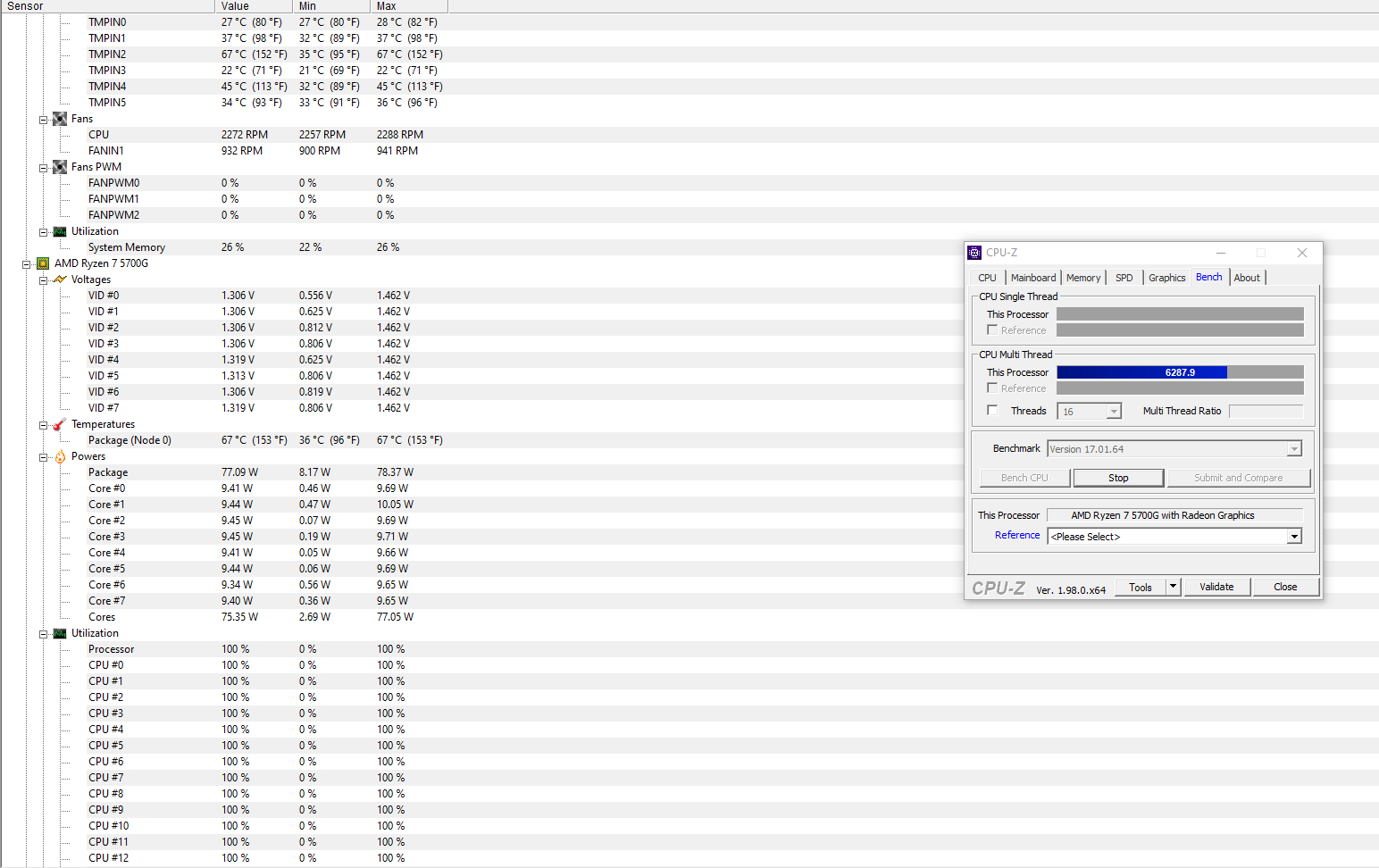
Task: Toggle Multi Thread Reference checkbox
Action: pos(992,388)
